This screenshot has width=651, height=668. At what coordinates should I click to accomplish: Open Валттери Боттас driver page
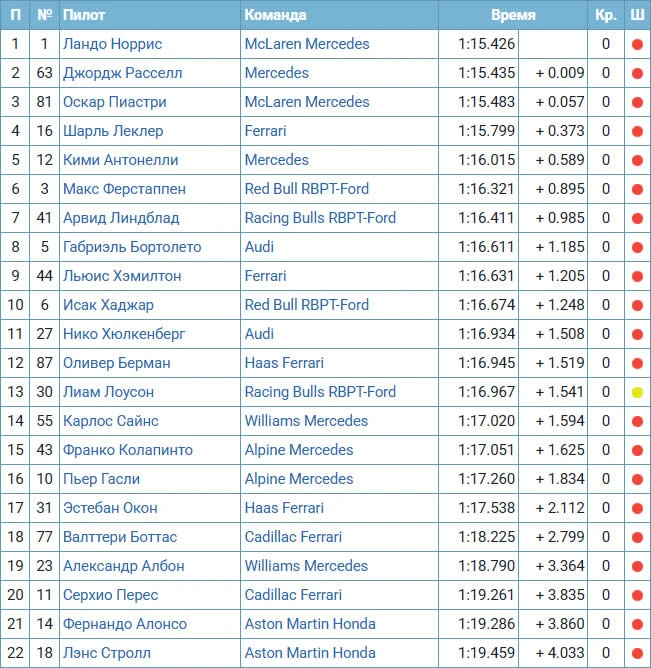[120, 536]
